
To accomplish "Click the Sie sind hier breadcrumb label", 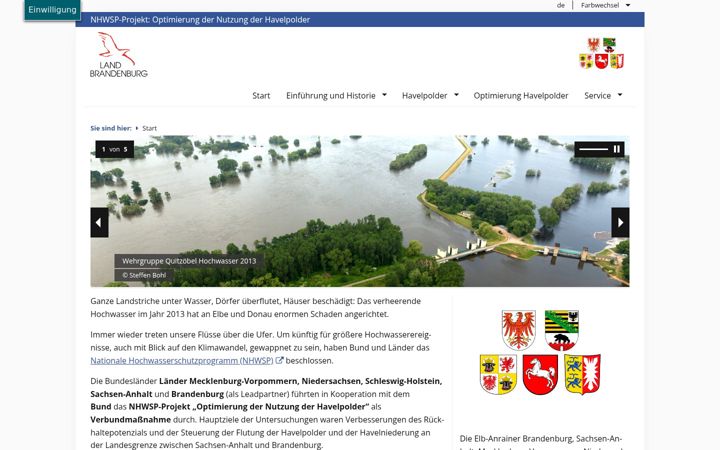I will pos(111,128).
